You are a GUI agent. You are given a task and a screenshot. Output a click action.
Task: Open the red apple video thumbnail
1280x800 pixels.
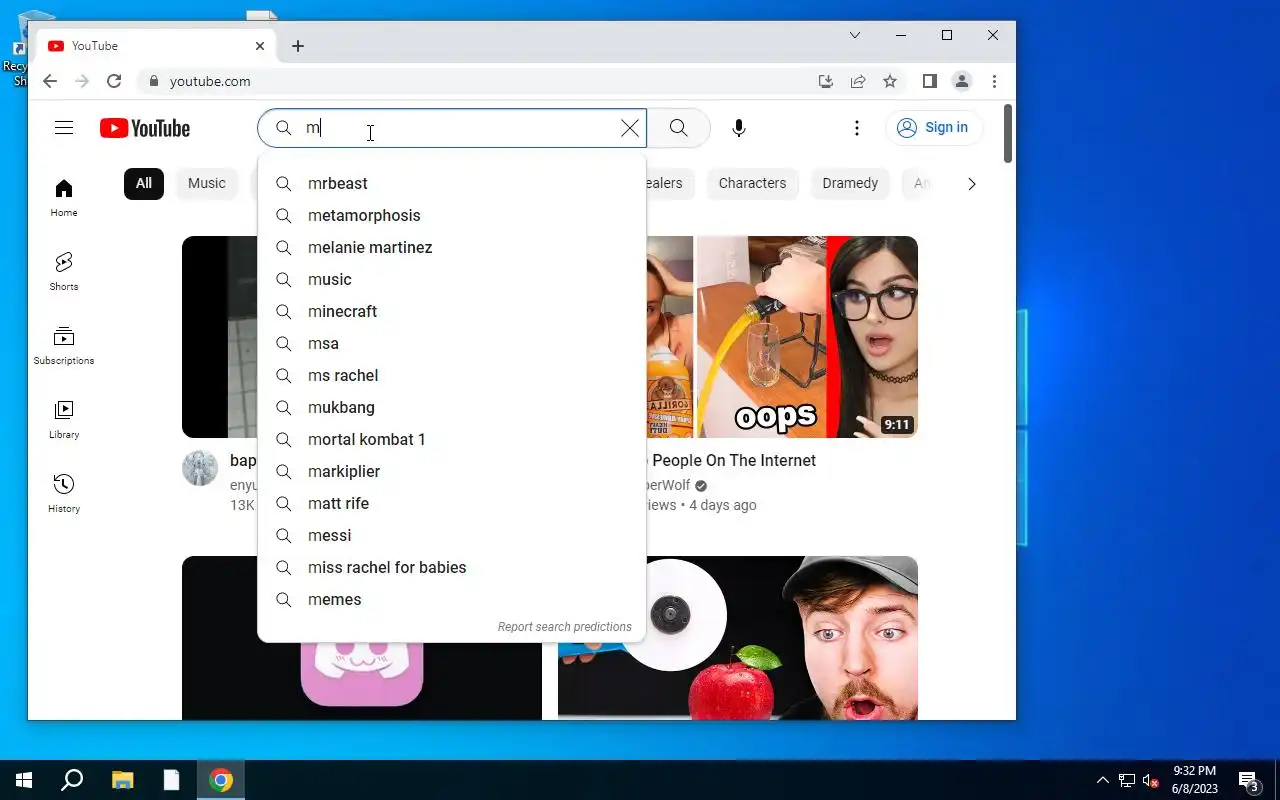coord(737,638)
